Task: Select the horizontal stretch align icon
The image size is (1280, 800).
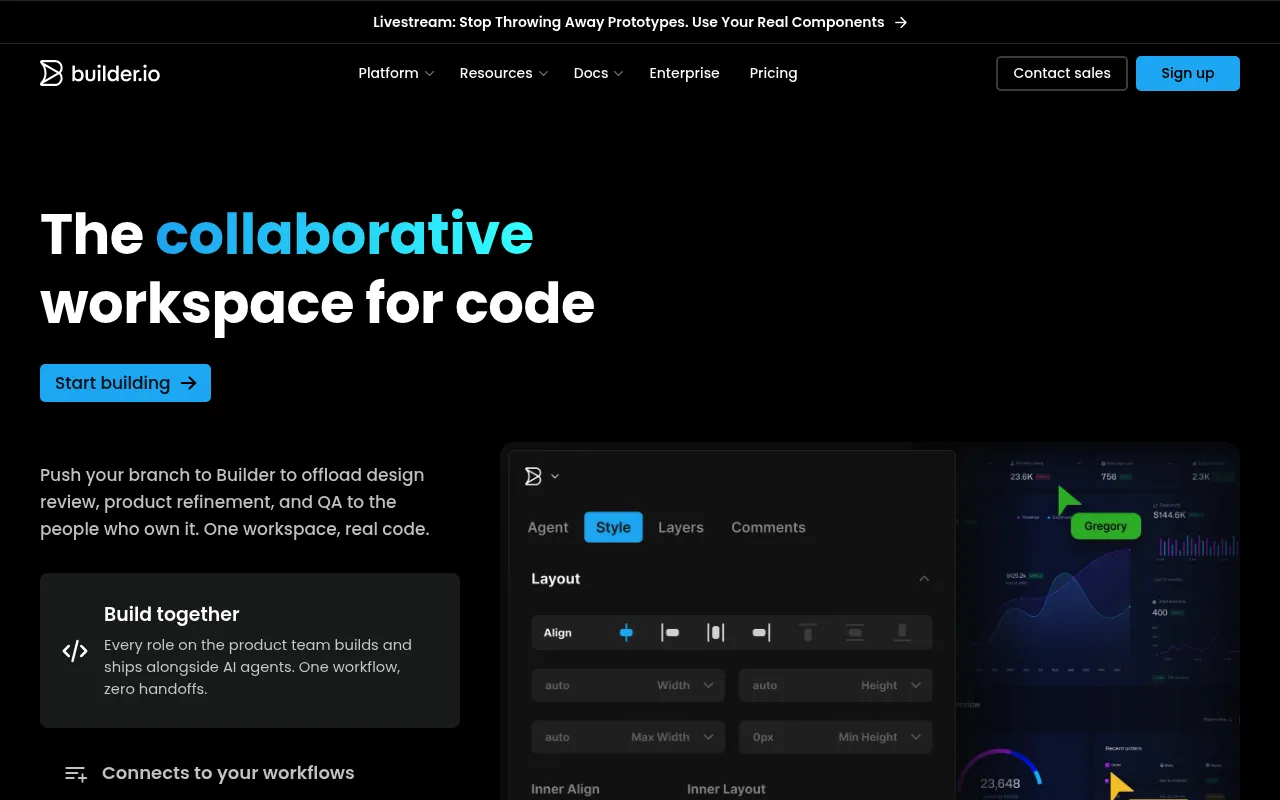Action: [x=715, y=632]
